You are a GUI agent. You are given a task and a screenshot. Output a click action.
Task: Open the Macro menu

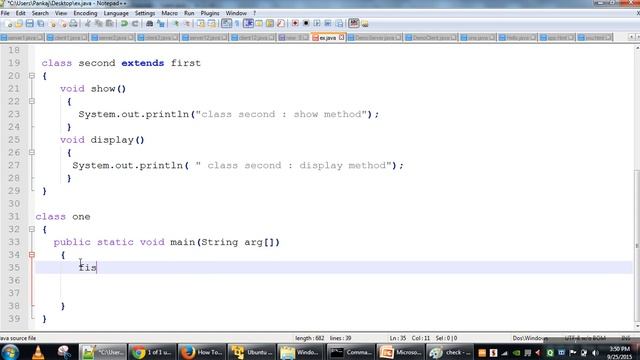coord(169,13)
